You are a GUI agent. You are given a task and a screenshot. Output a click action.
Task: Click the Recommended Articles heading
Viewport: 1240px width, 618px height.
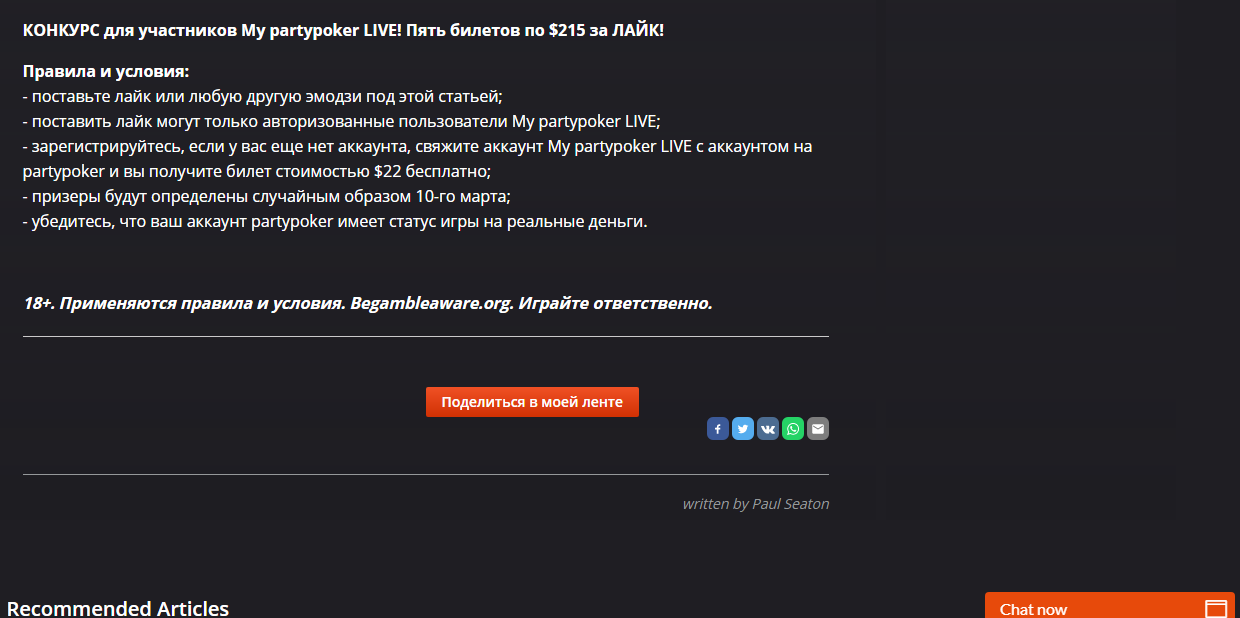pyautogui.click(x=118, y=608)
